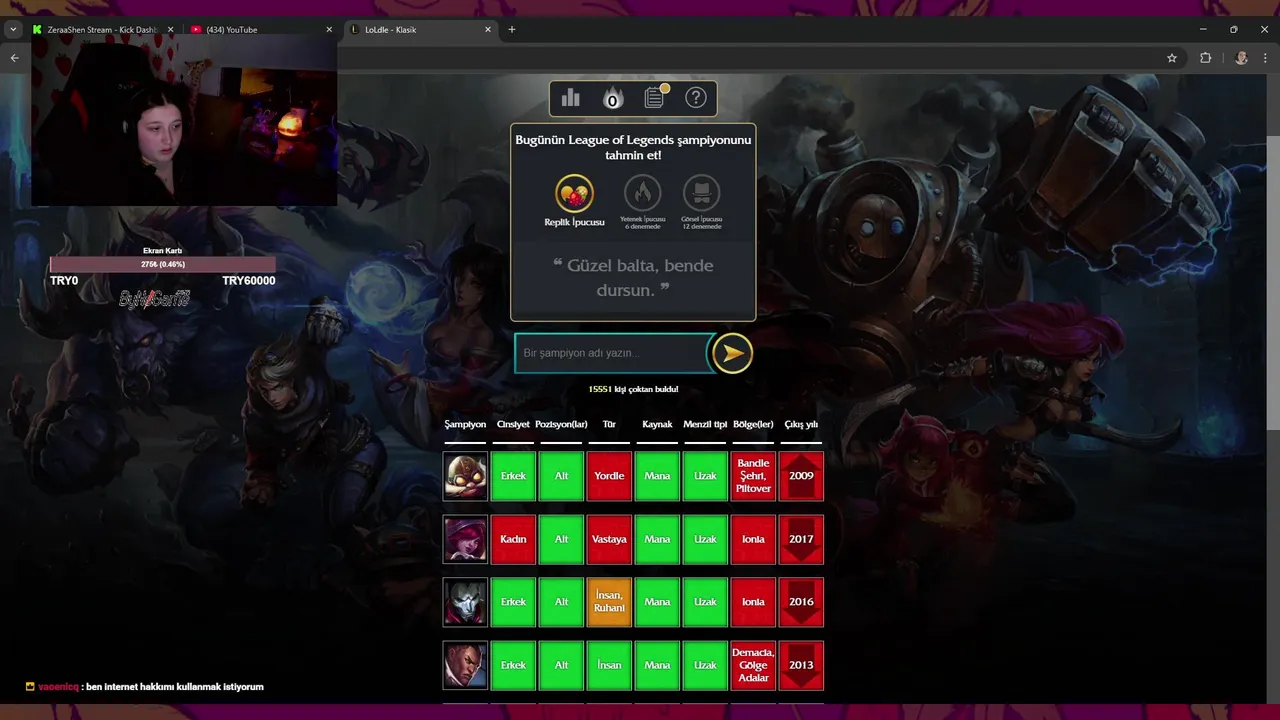Click the Menzil tipi column header

705,424
